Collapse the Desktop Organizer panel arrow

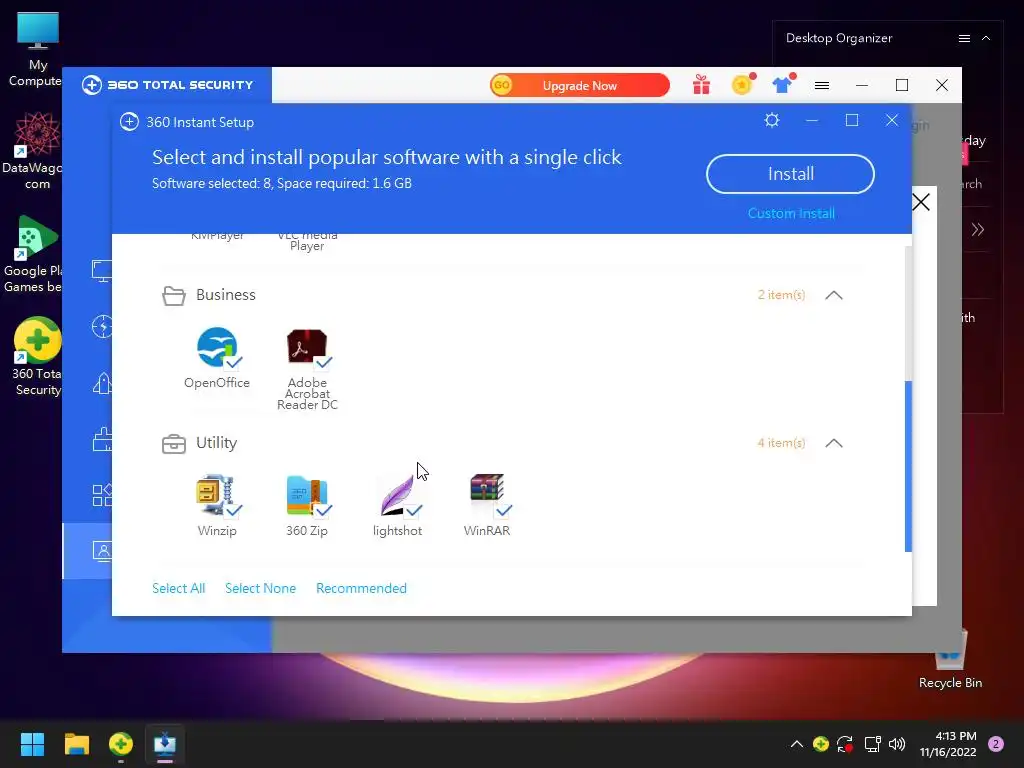[x=986, y=39]
